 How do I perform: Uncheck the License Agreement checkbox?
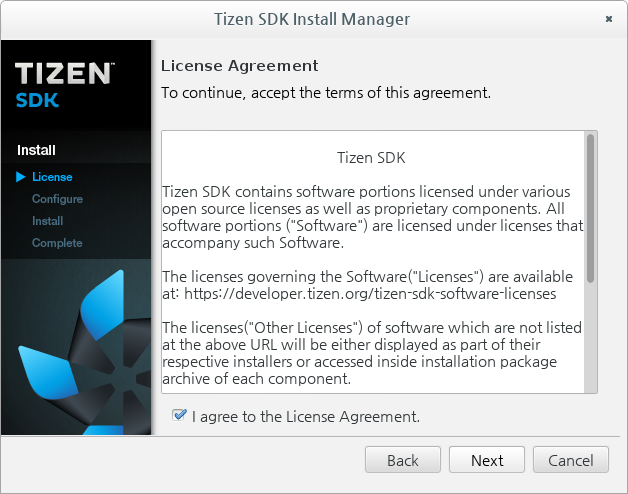179,415
